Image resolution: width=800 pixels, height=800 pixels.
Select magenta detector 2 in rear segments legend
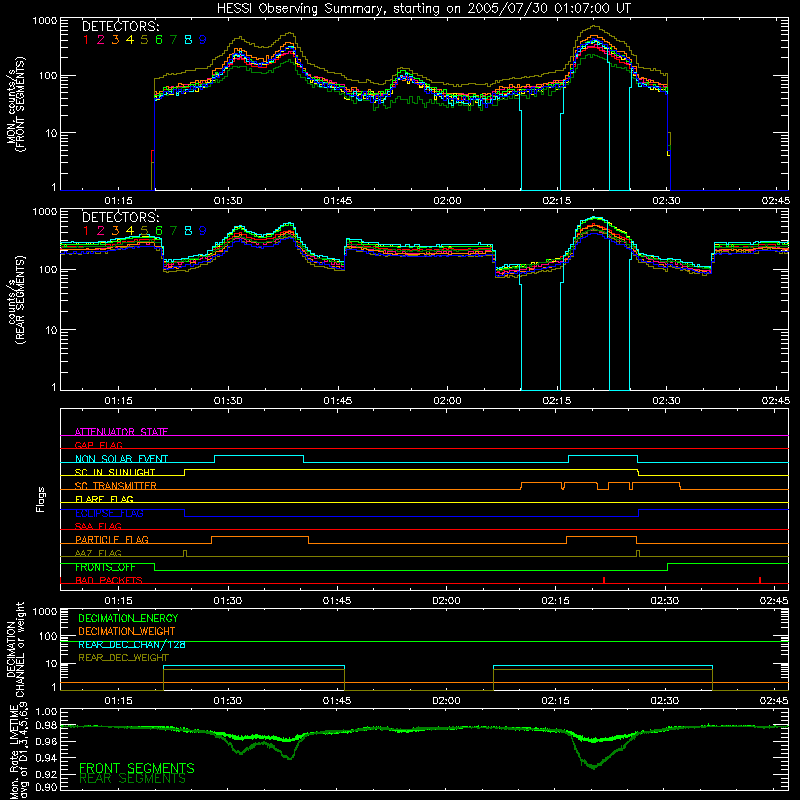(x=101, y=231)
